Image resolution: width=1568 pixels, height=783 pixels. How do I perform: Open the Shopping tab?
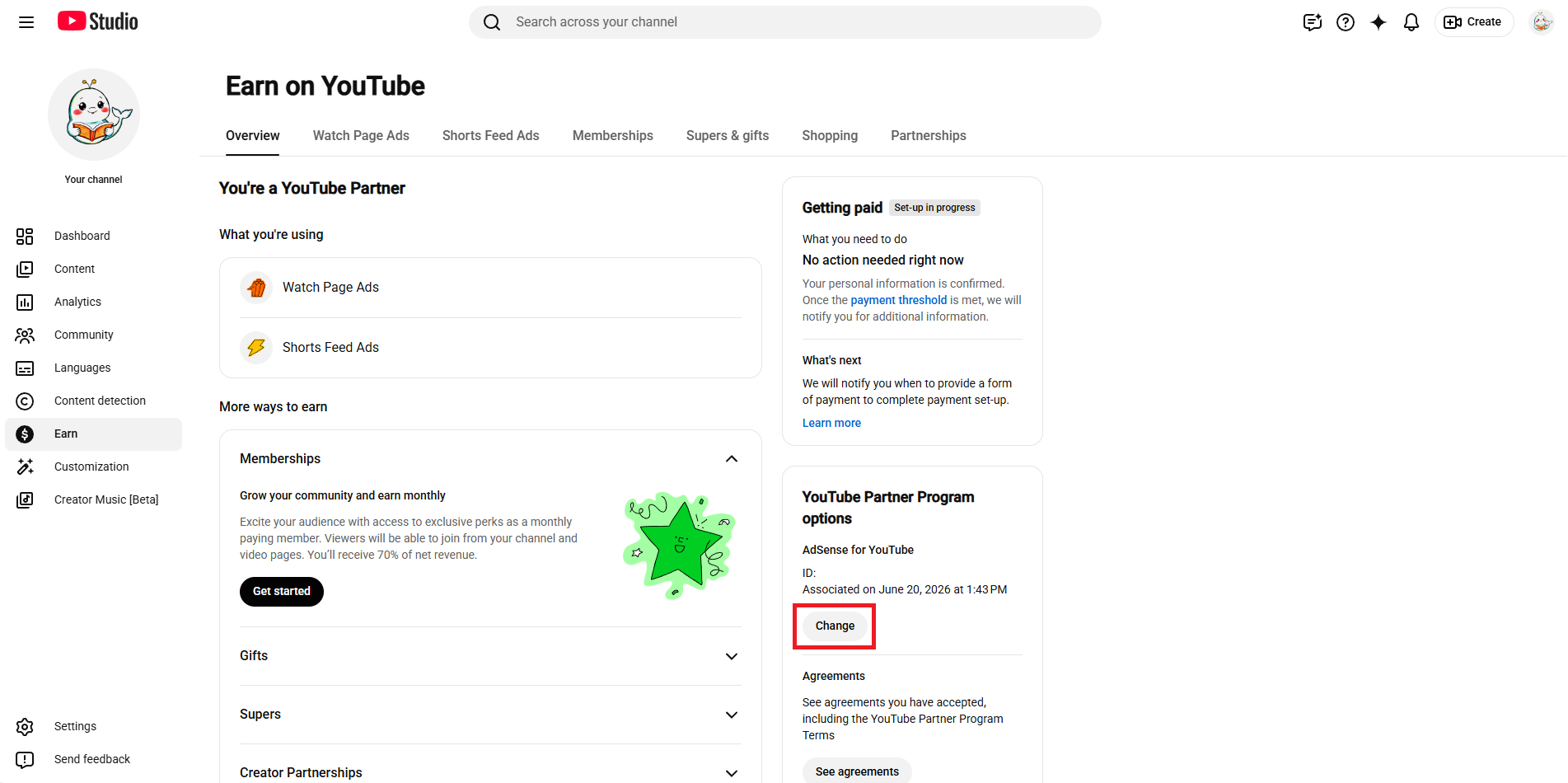830,136
